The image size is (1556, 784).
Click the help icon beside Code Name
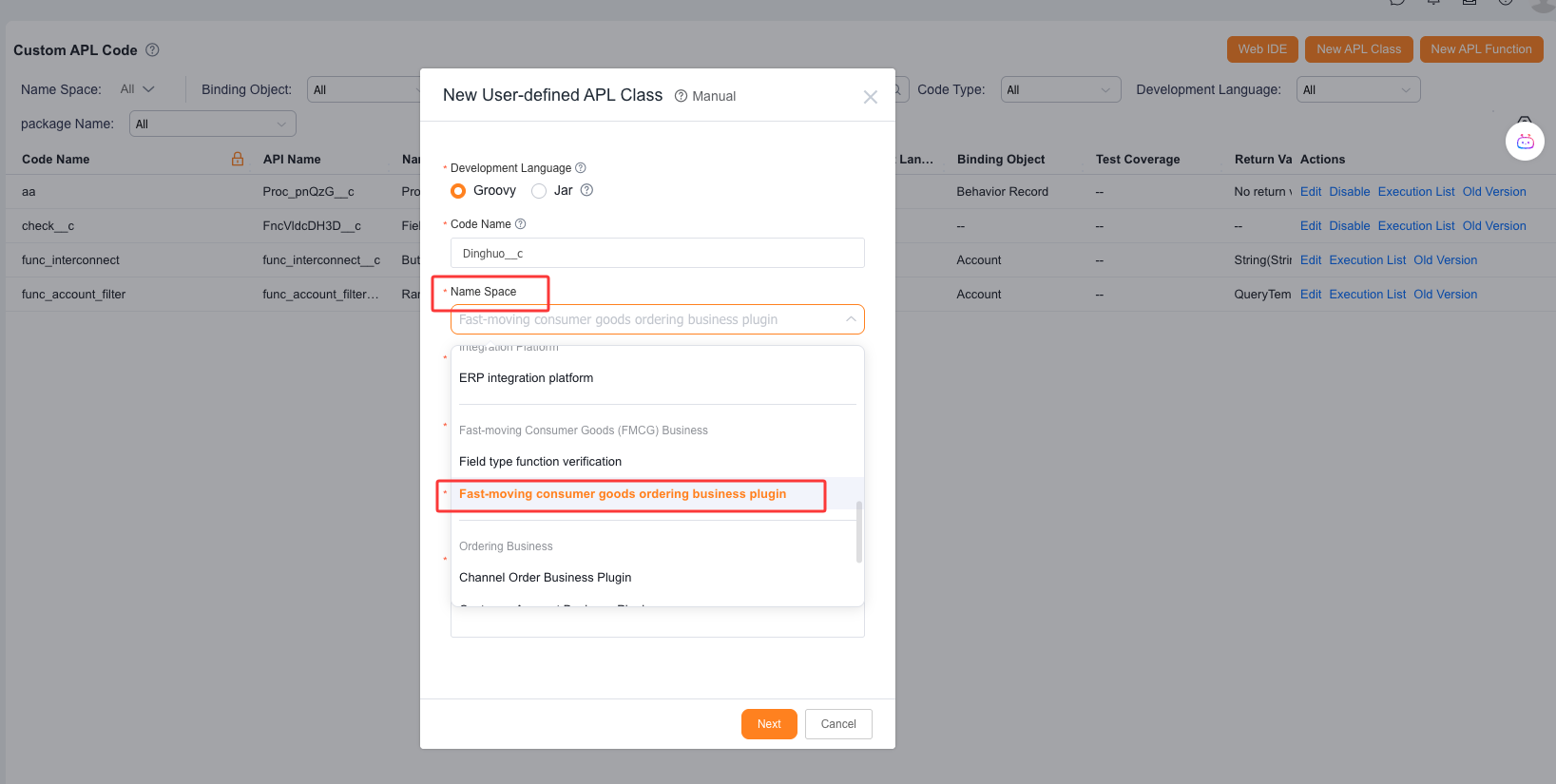520,224
